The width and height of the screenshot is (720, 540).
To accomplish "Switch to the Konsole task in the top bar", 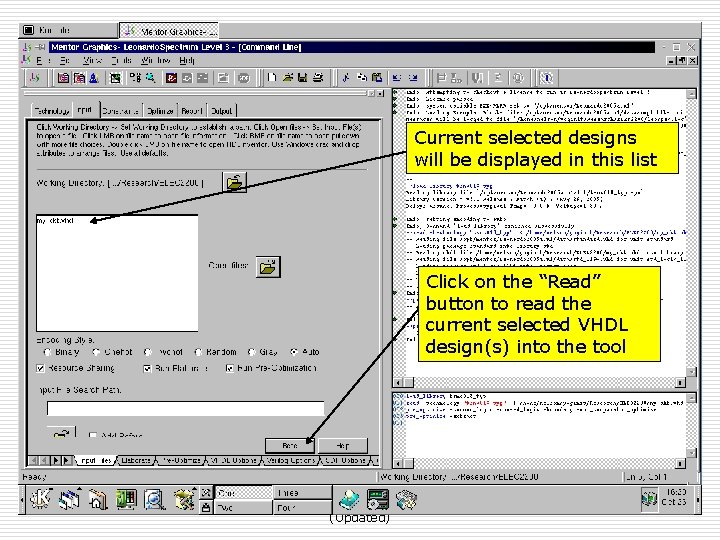I will [69, 30].
